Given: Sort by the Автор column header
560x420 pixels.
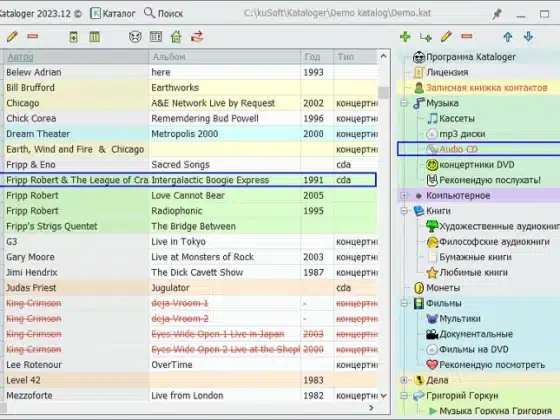Looking at the screenshot, I should pyautogui.click(x=76, y=57).
